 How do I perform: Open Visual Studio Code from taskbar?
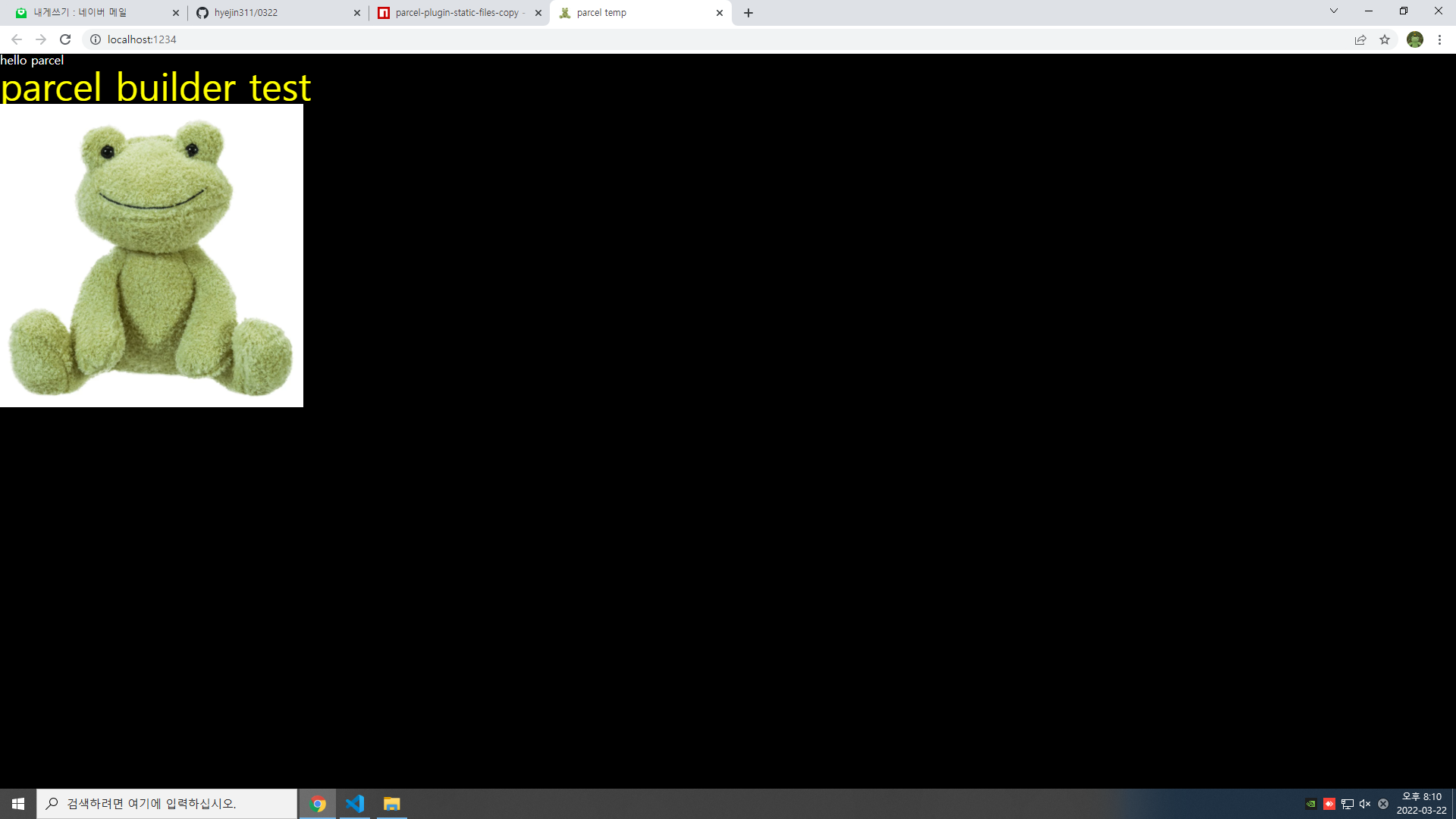tap(355, 804)
